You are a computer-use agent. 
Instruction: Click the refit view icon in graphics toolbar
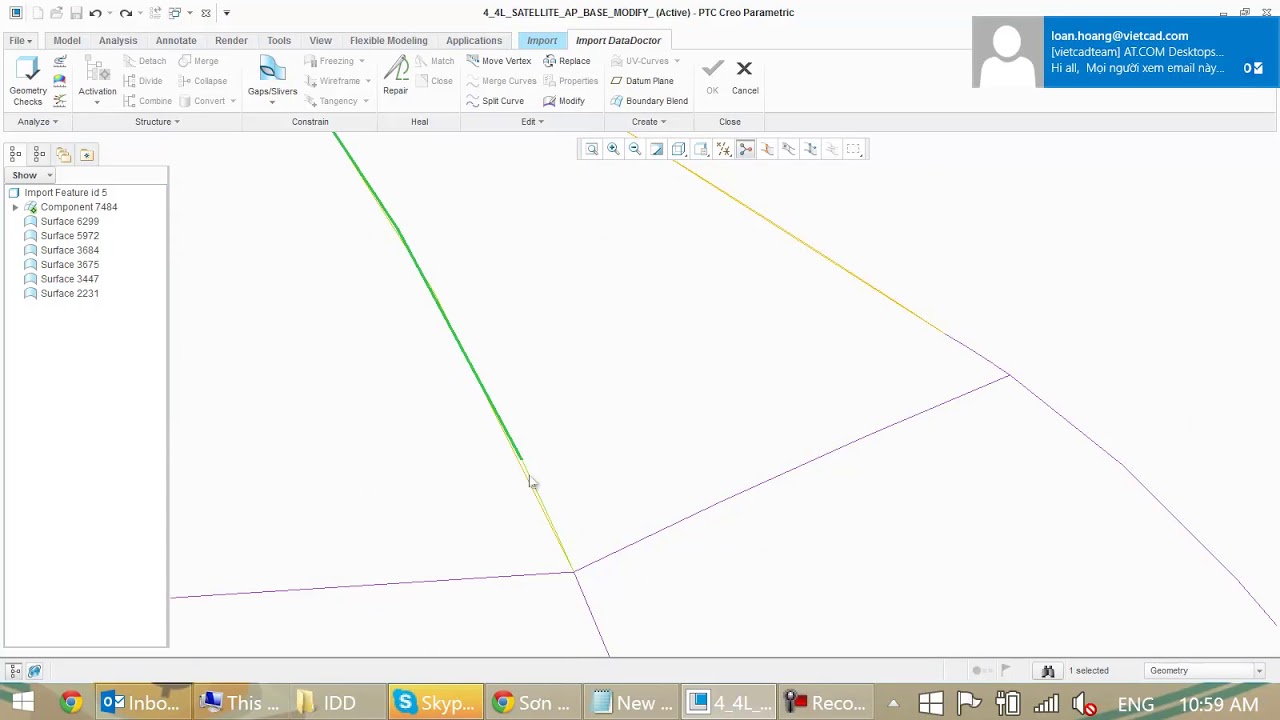[591, 149]
